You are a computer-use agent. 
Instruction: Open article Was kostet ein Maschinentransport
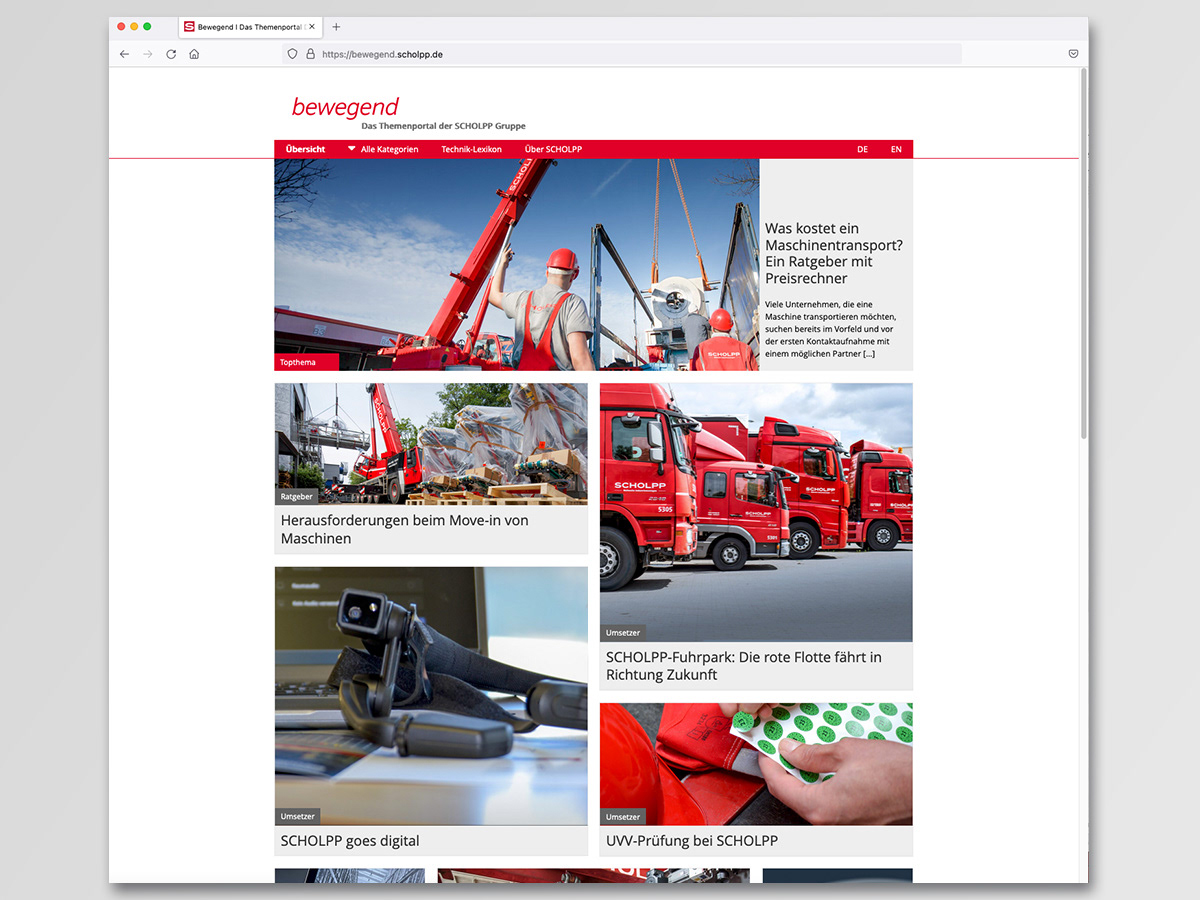coord(834,253)
